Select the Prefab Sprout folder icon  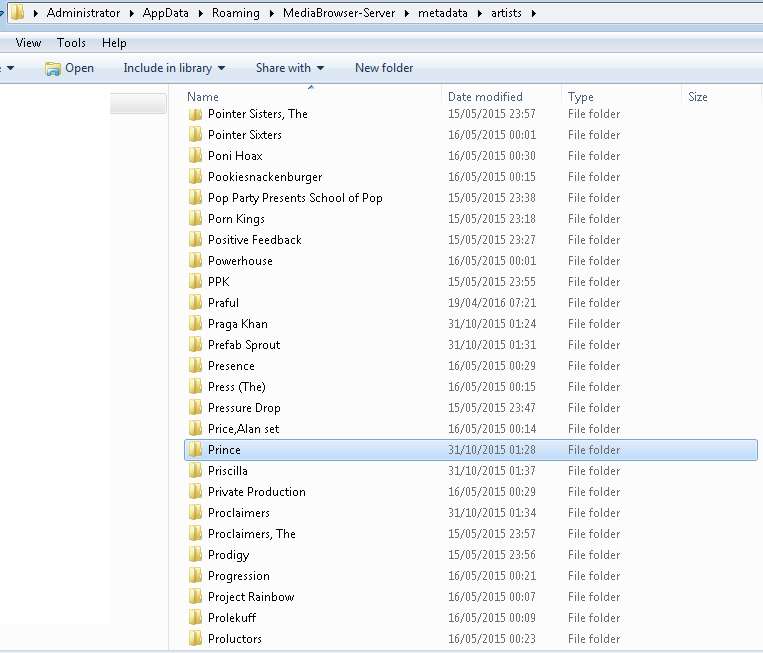[195, 345]
